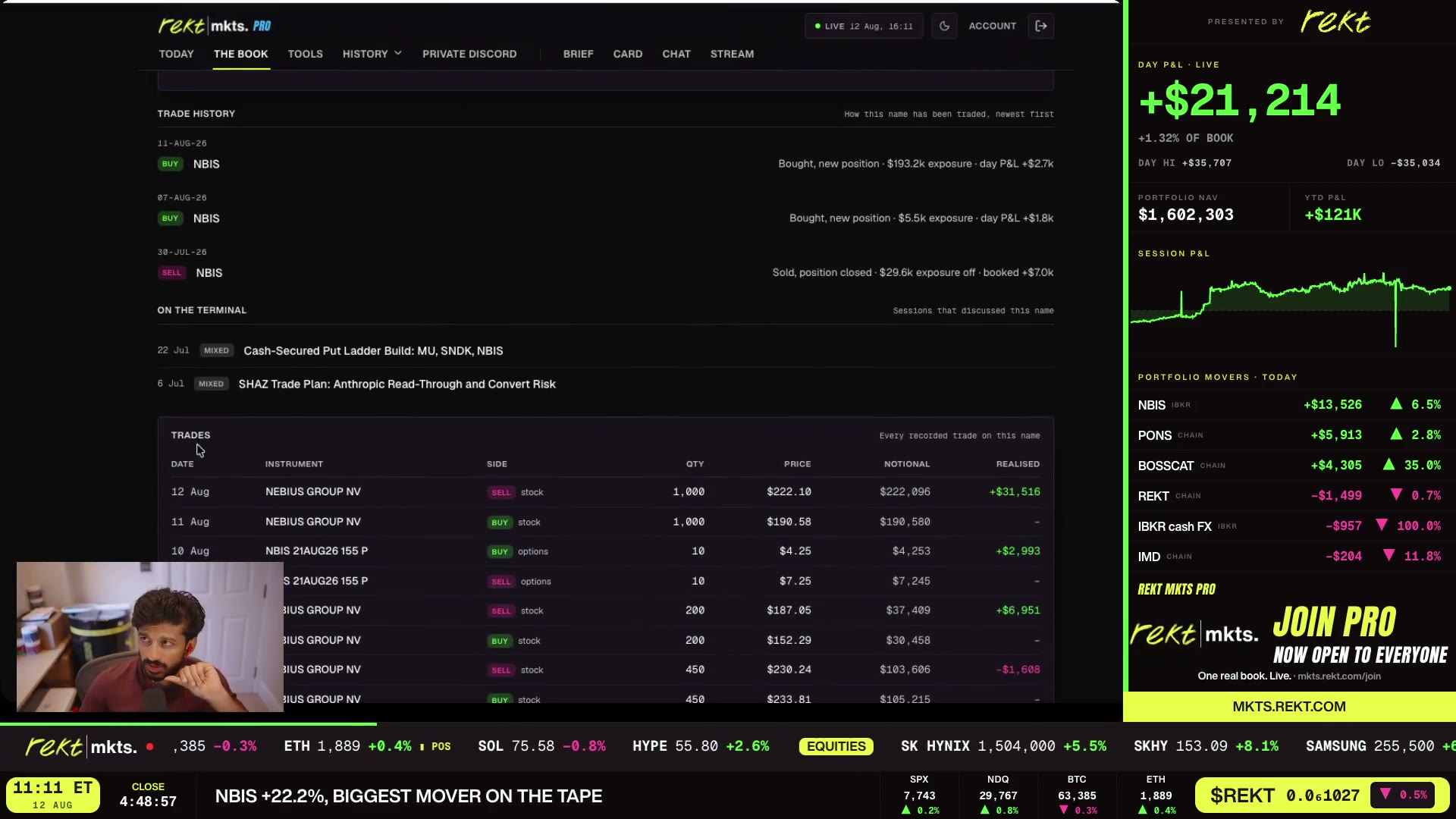Click the logout arrow icon
This screenshot has height=819, width=1456.
click(x=1041, y=26)
